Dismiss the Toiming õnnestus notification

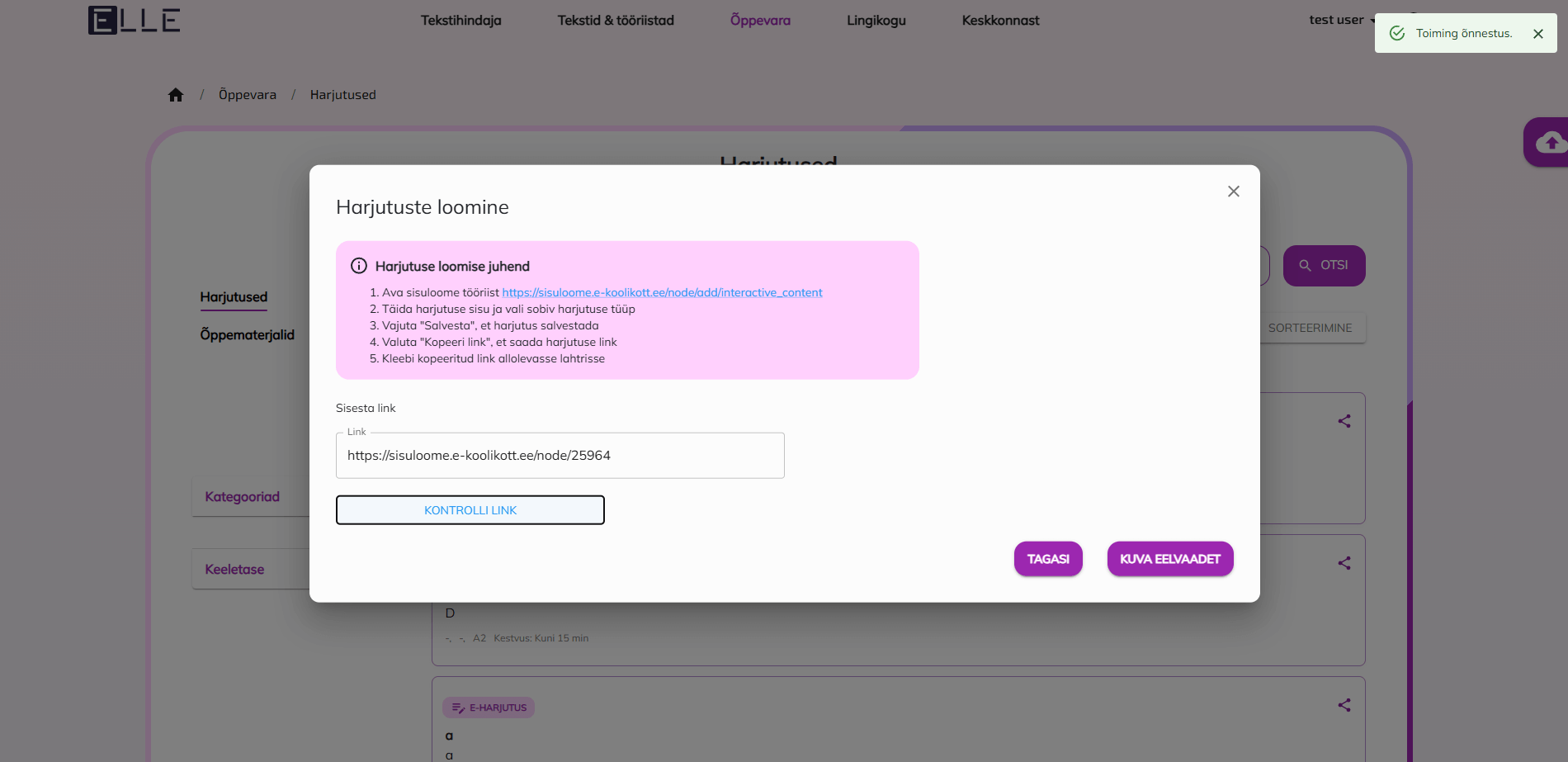[x=1537, y=34]
